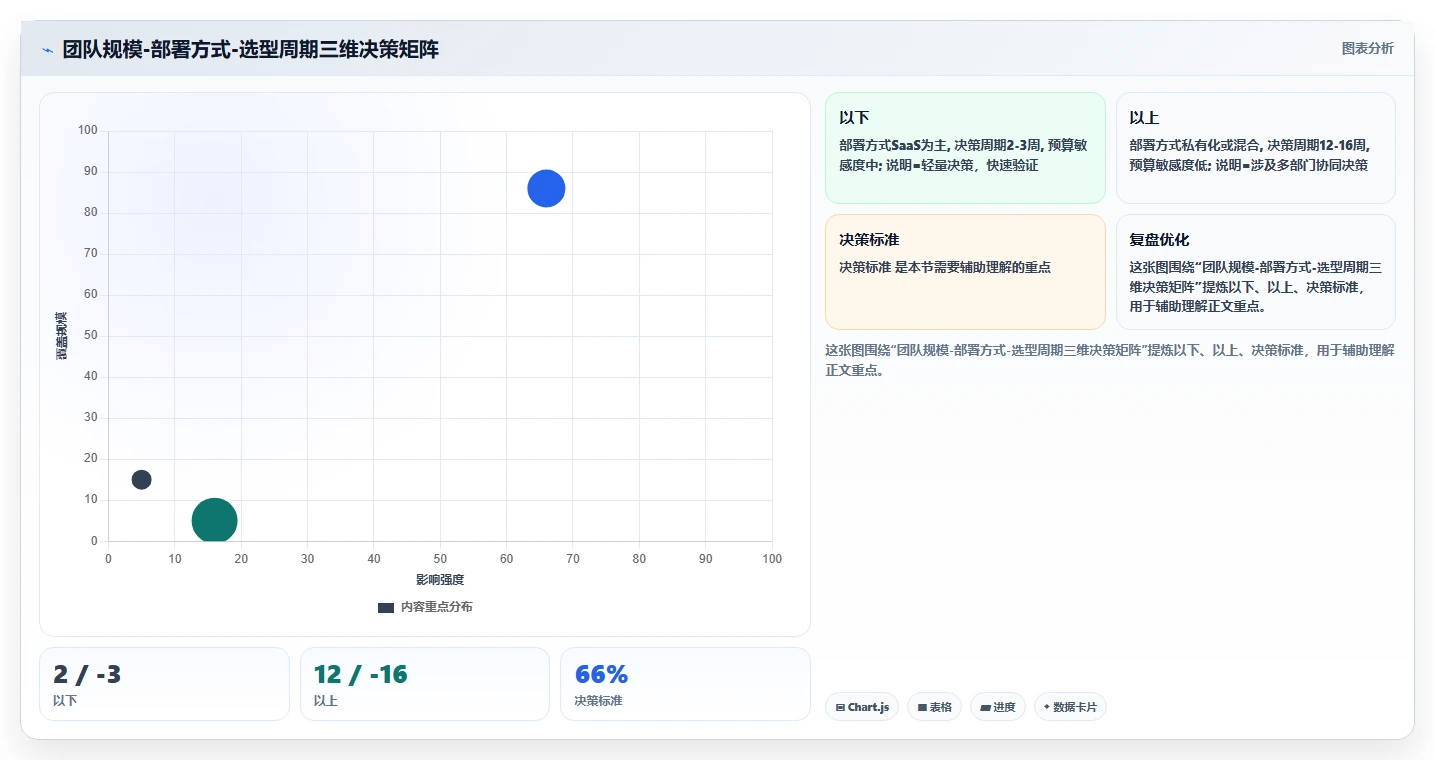The width and height of the screenshot is (1435, 760).
Task: Click the icon in the 进度 tag
Action: click(x=985, y=707)
